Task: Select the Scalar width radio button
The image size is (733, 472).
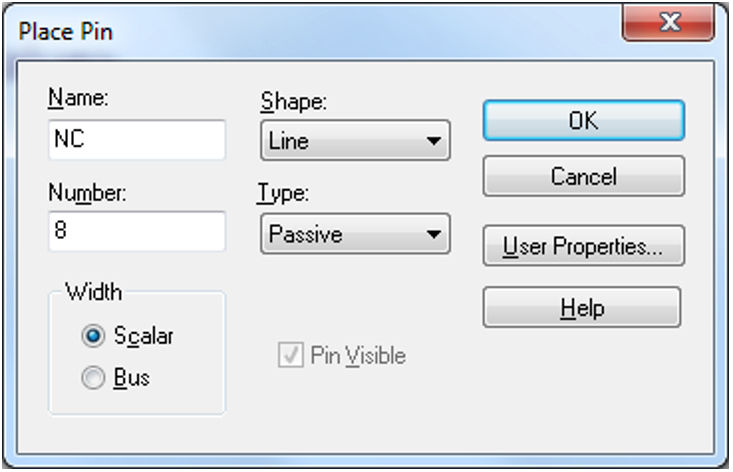Action: coord(94,337)
